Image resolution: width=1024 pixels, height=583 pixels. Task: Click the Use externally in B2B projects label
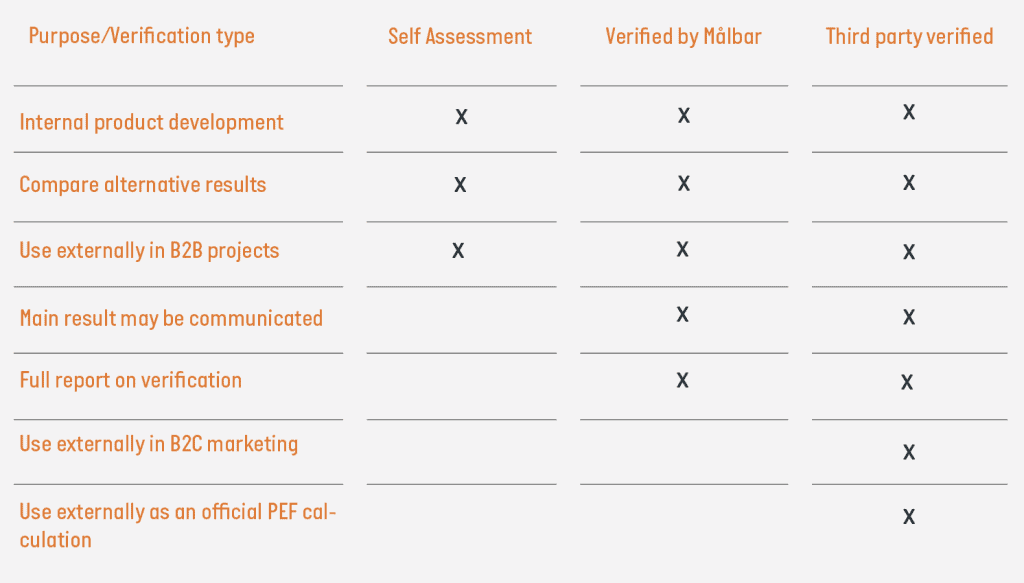[149, 251]
